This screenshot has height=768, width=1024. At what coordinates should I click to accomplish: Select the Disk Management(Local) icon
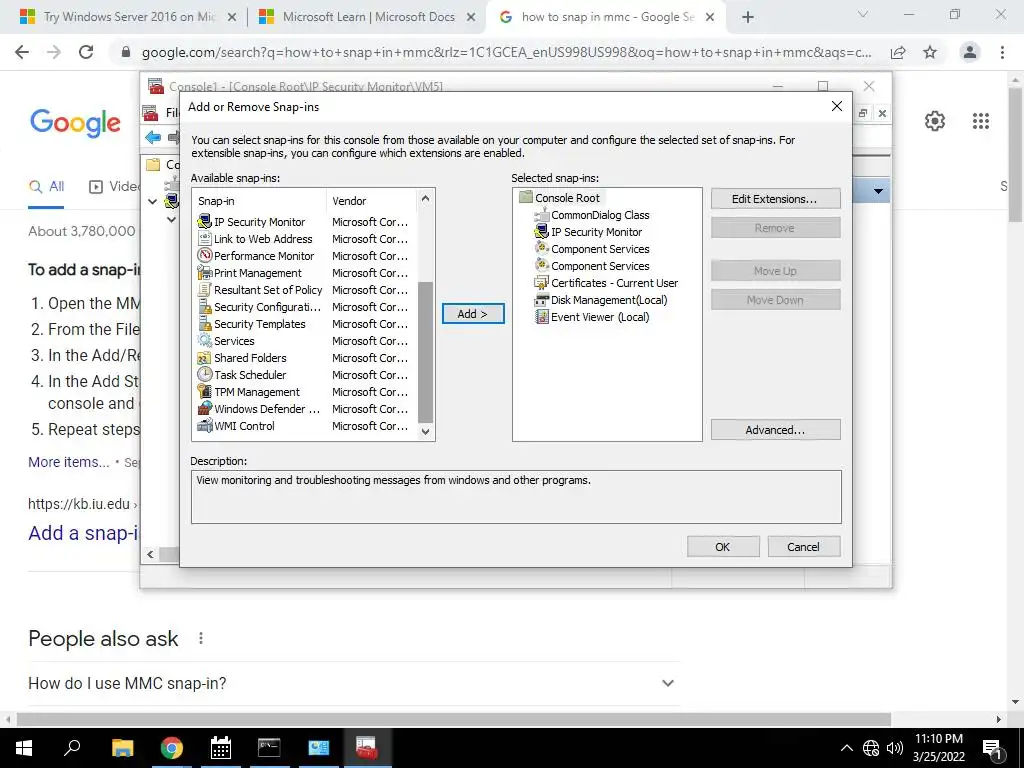tap(541, 300)
